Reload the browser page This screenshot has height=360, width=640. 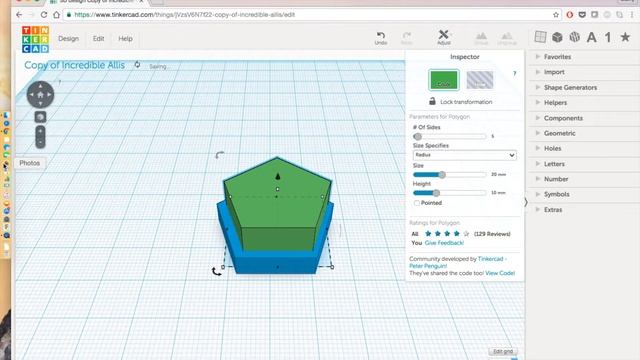[x=44, y=15]
